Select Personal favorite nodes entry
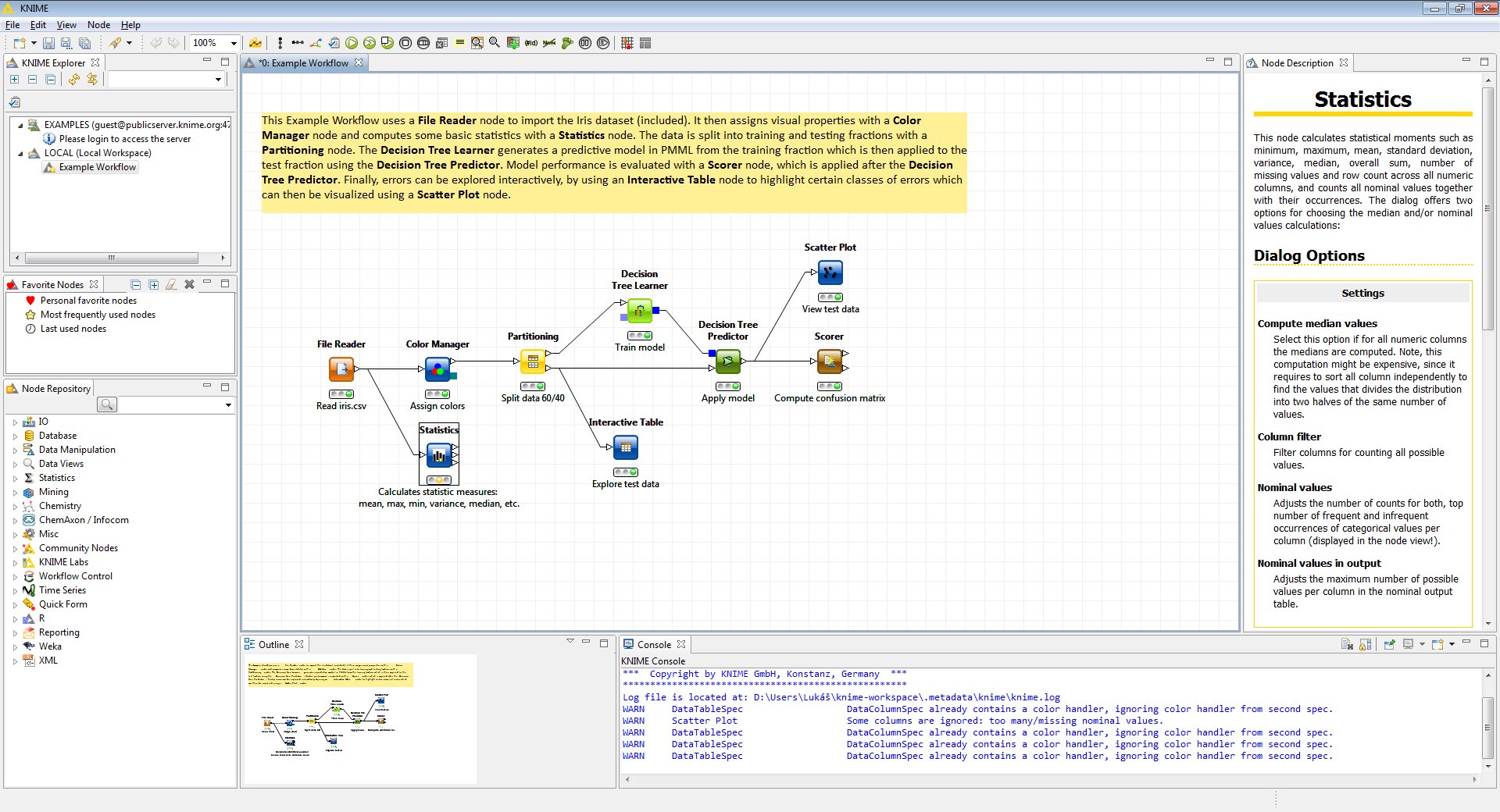This screenshot has width=1500, height=812. click(x=88, y=301)
